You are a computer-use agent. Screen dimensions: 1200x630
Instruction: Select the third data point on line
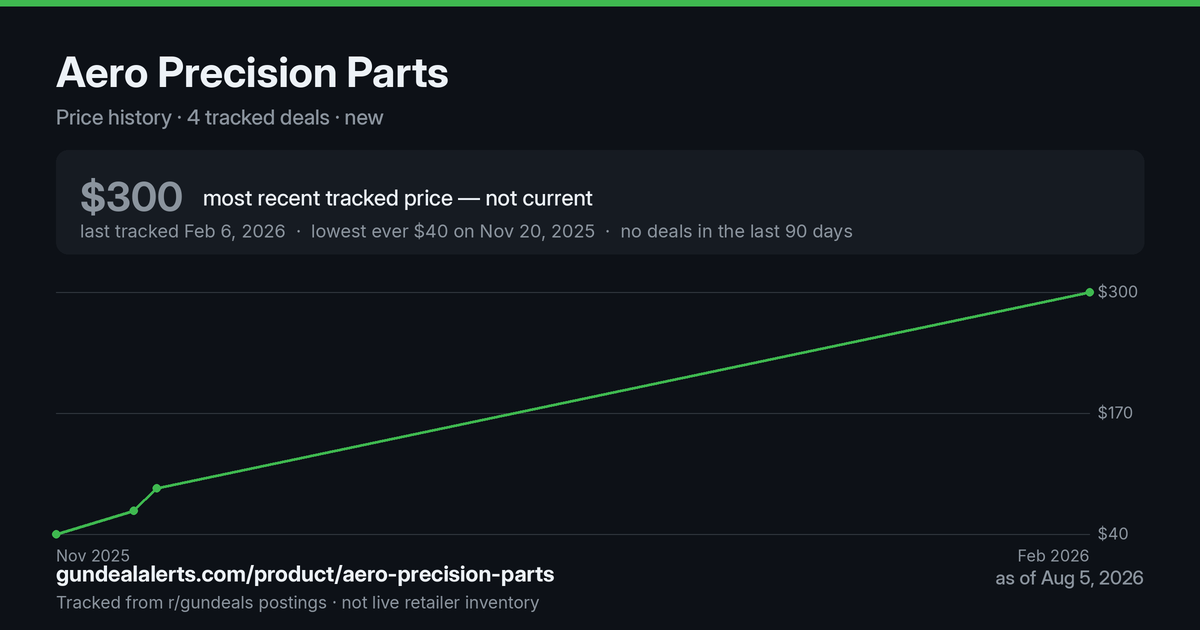[157, 488]
